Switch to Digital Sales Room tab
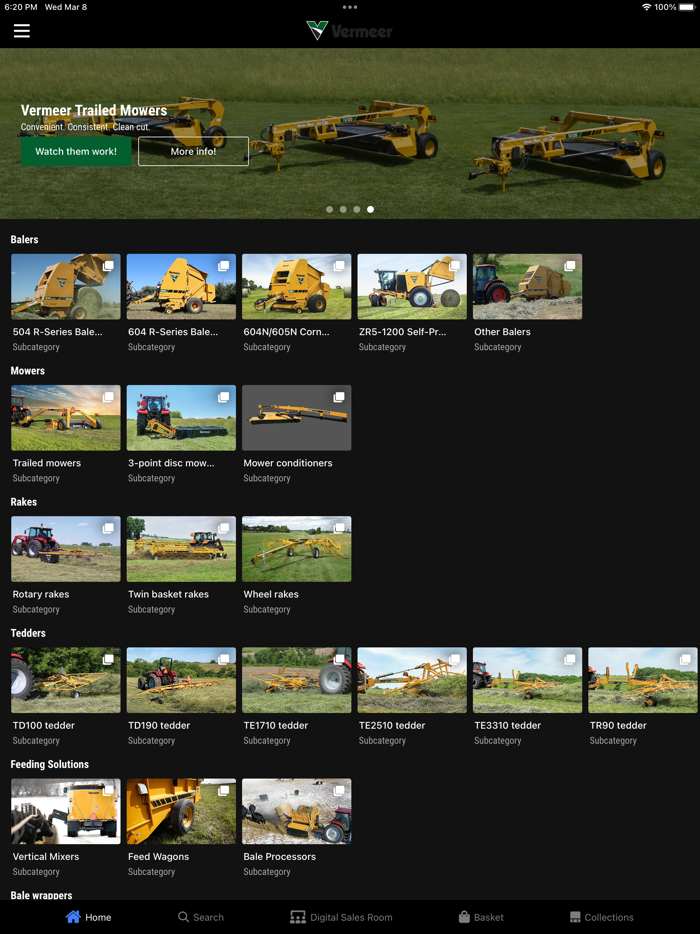Viewport: 700px width, 934px height. 341,917
